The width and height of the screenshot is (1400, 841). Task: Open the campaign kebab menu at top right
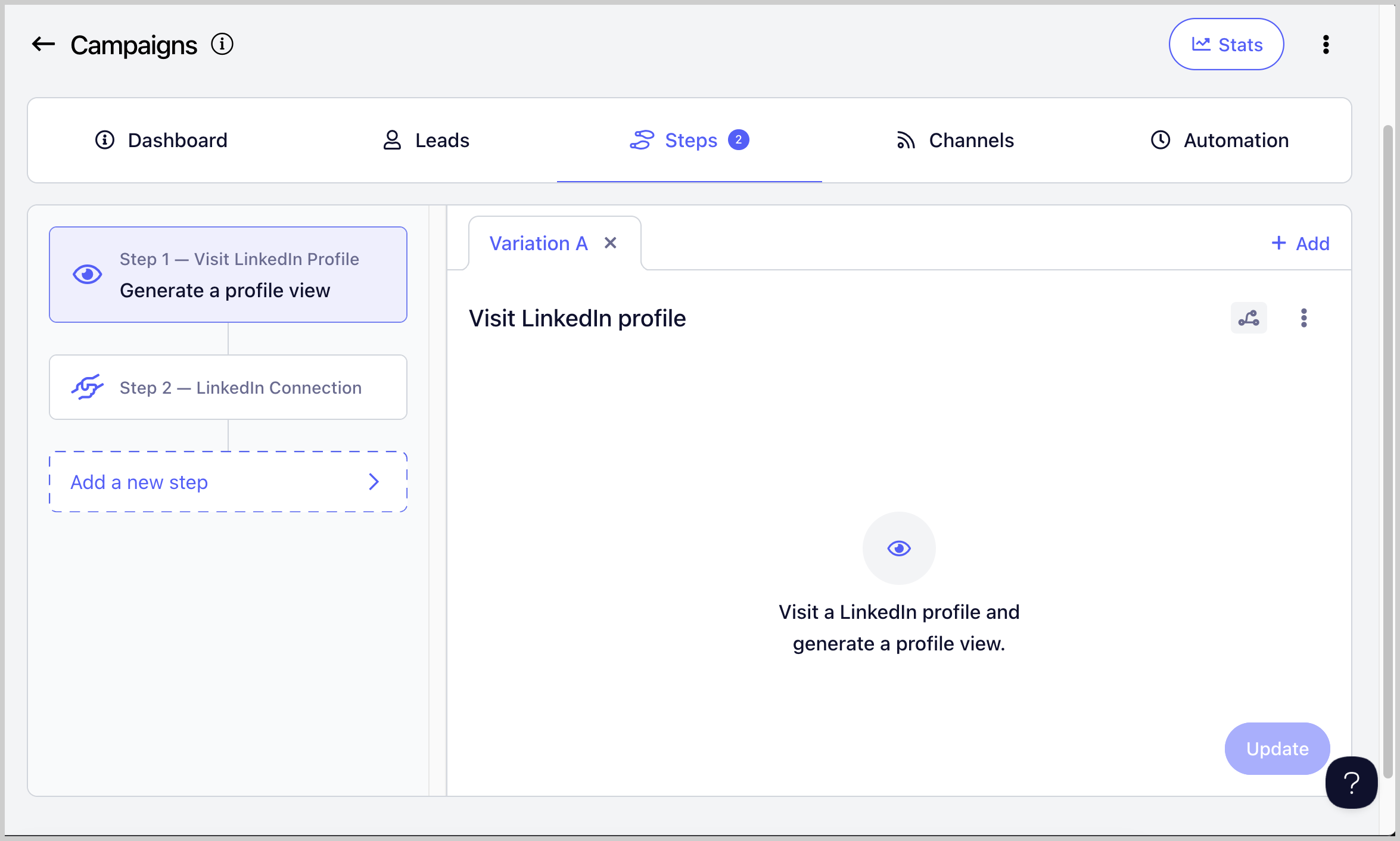click(x=1326, y=45)
